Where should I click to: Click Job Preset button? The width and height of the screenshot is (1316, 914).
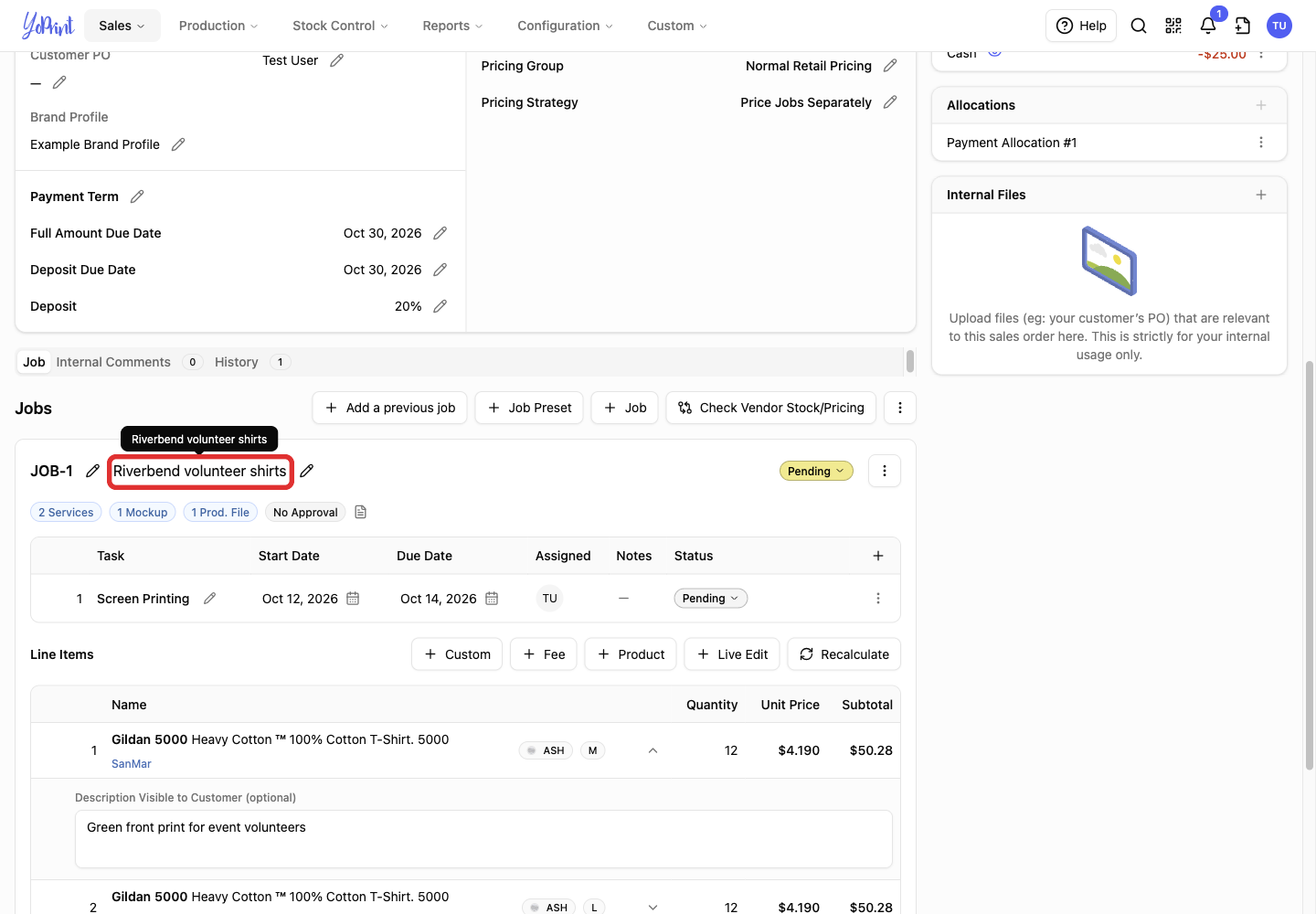click(530, 408)
